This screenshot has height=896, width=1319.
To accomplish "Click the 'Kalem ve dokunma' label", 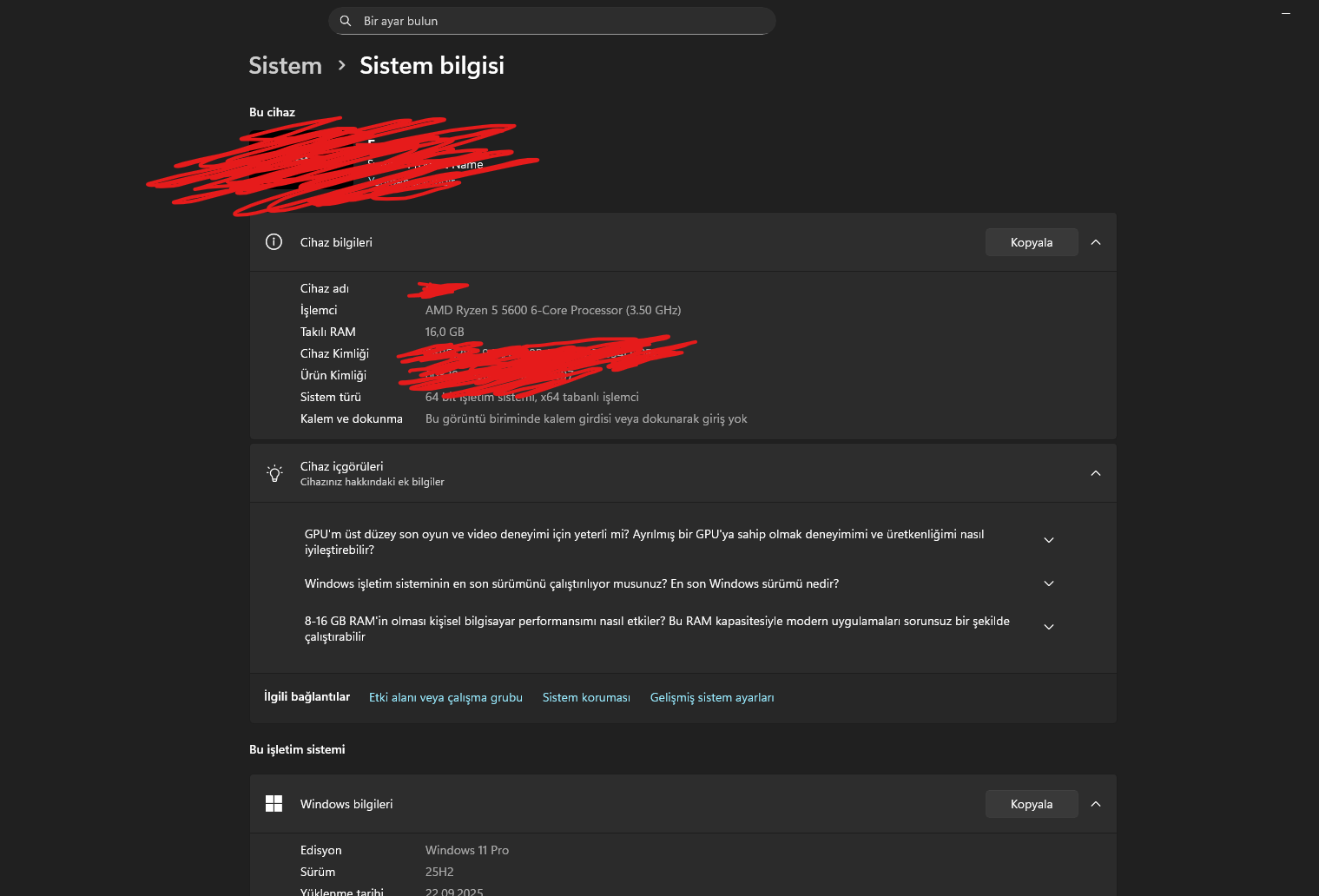I will click(x=352, y=418).
